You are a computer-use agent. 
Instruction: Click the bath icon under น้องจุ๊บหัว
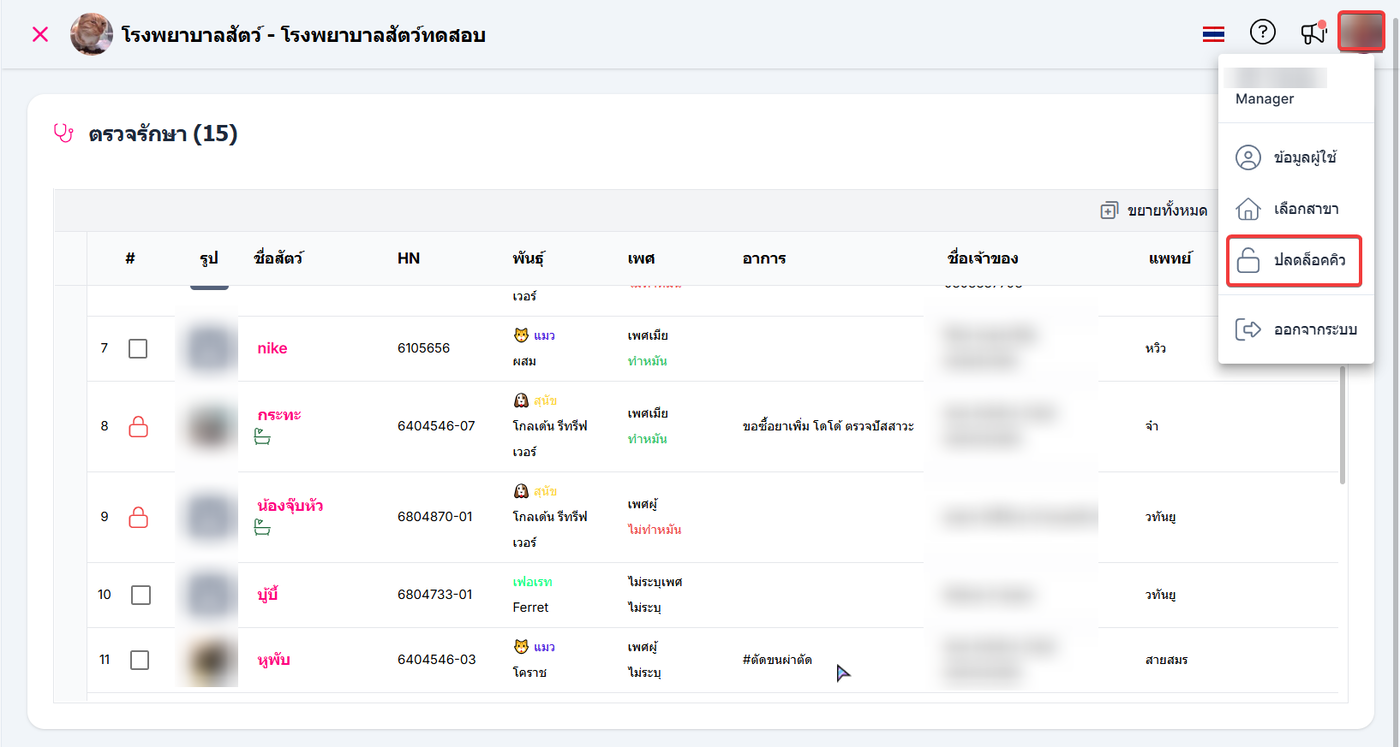point(263,527)
